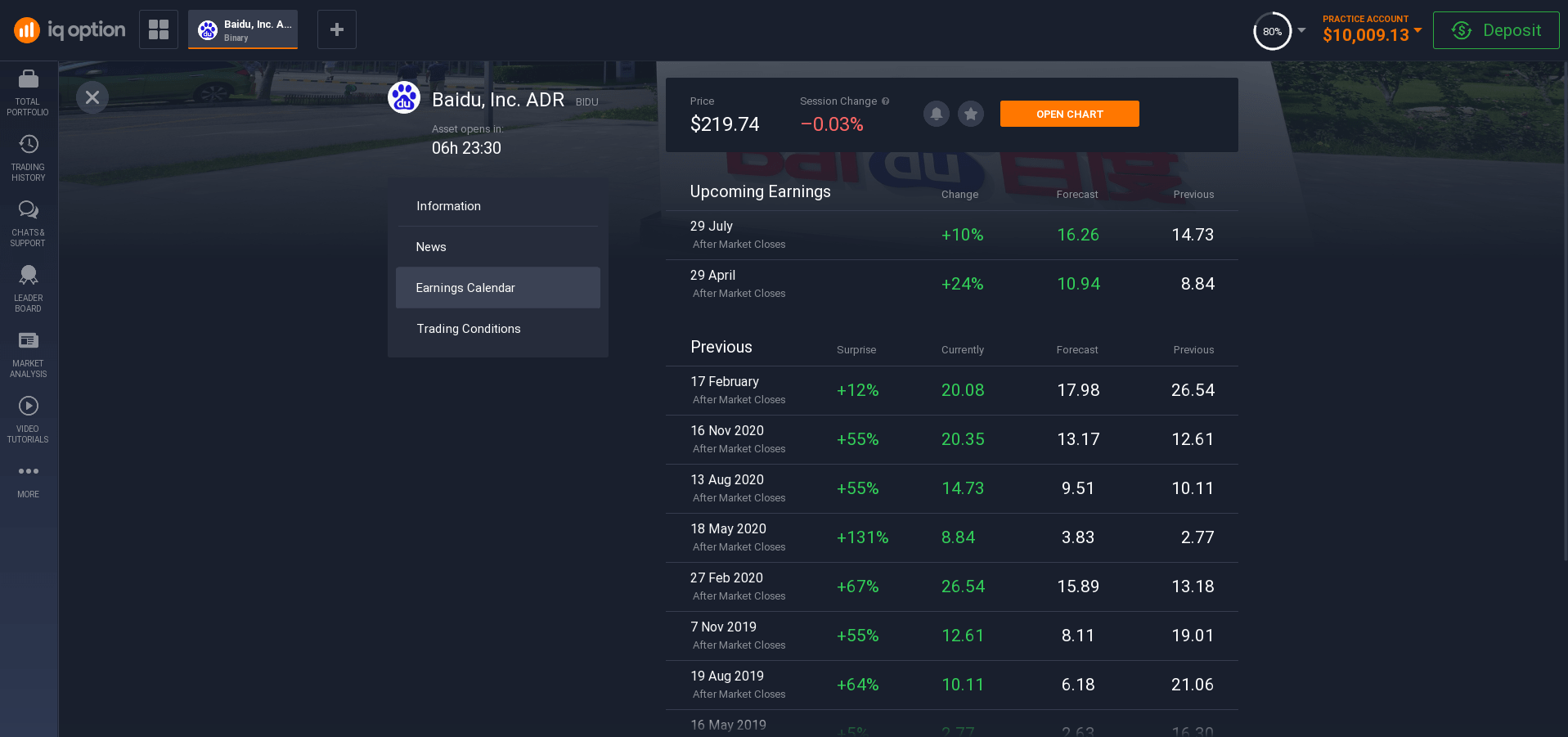The image size is (1568, 737).
Task: Select the Baidu, Inc. ADR Binary tab
Action: coord(243,29)
